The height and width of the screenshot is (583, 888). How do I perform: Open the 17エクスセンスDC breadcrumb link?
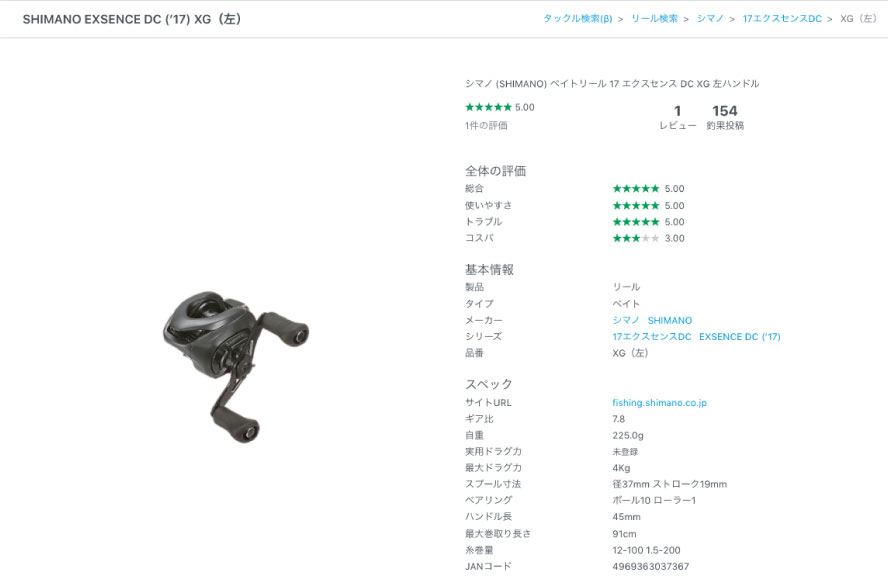tap(782, 19)
